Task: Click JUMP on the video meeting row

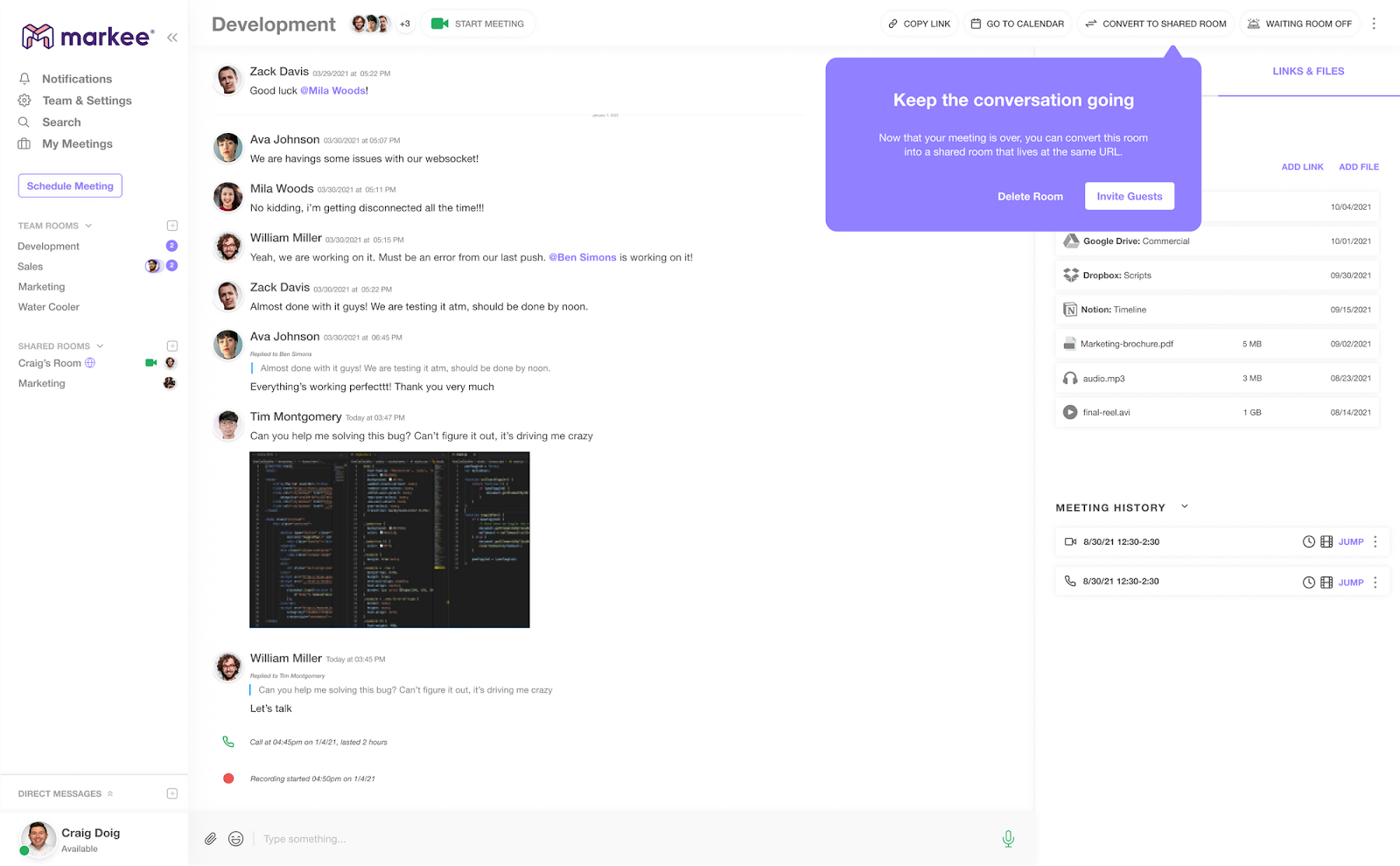Action: (1351, 542)
